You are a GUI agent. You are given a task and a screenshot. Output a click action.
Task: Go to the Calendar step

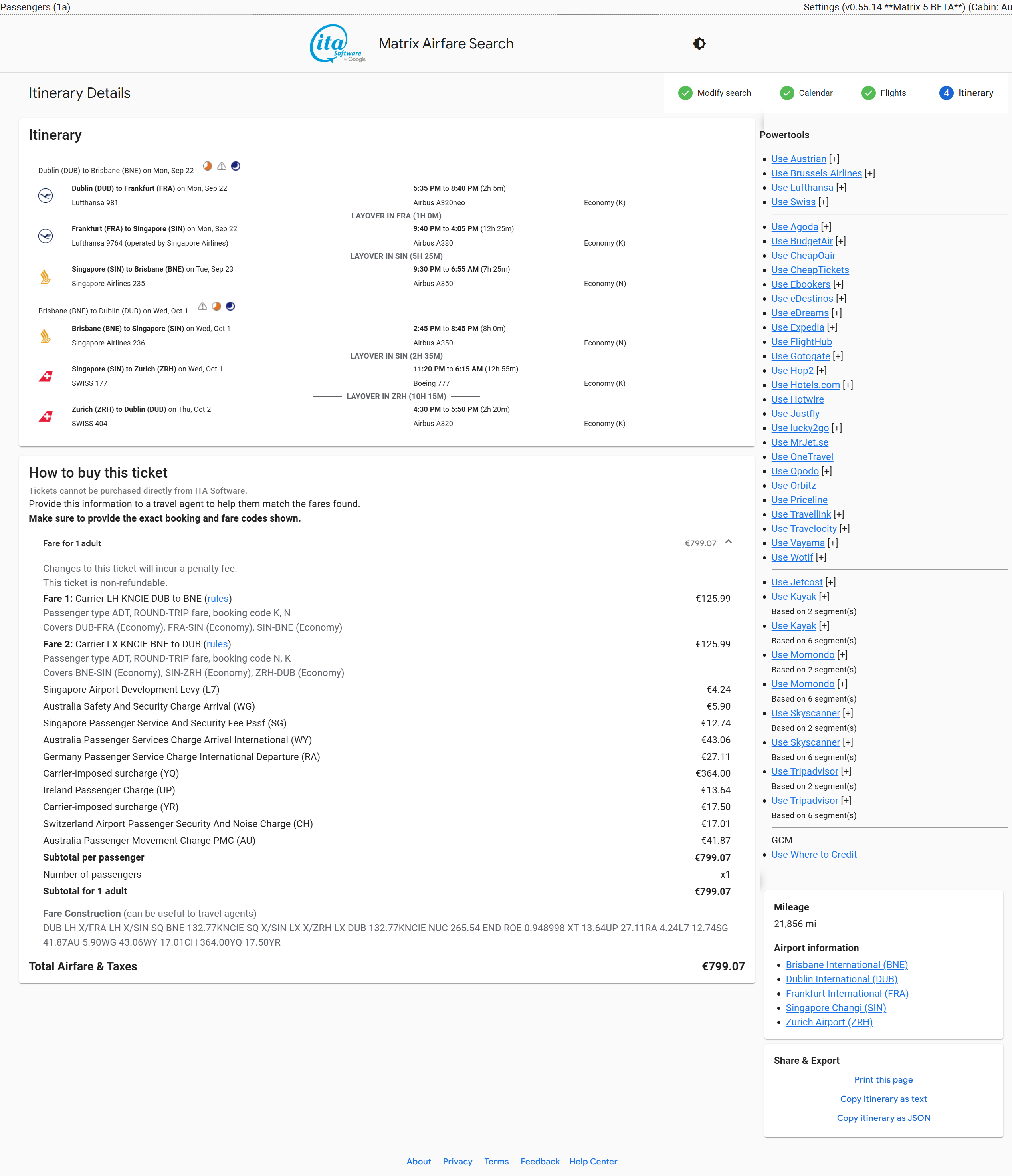click(815, 93)
